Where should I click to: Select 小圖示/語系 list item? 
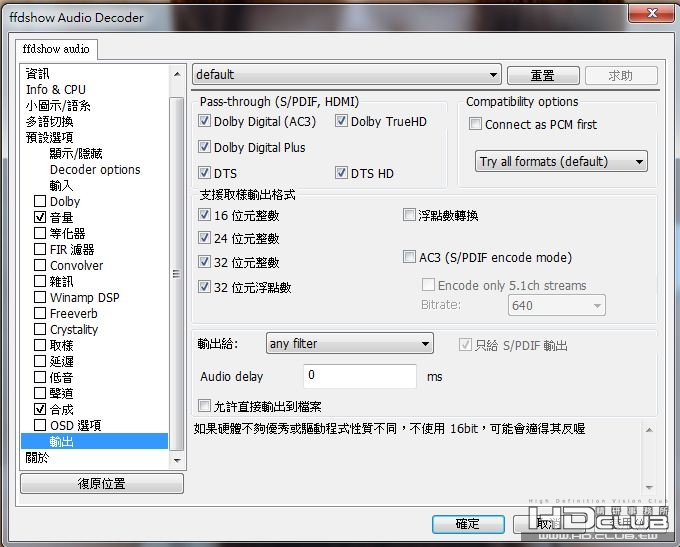click(x=58, y=105)
